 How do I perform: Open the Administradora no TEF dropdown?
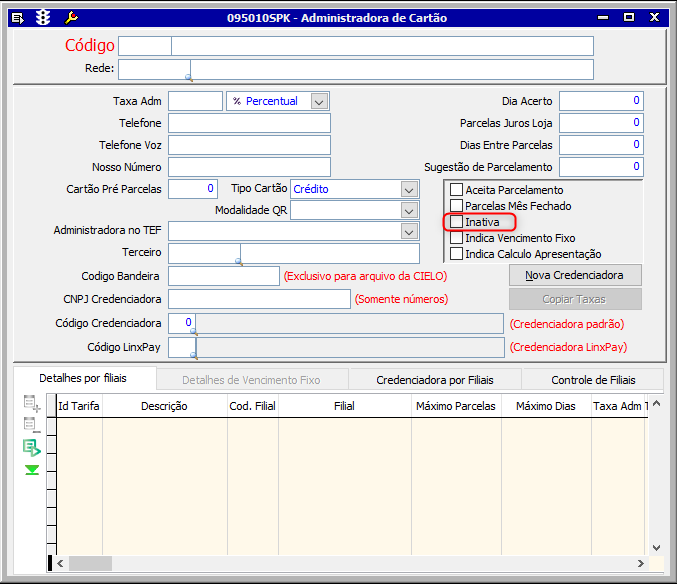coord(408,231)
